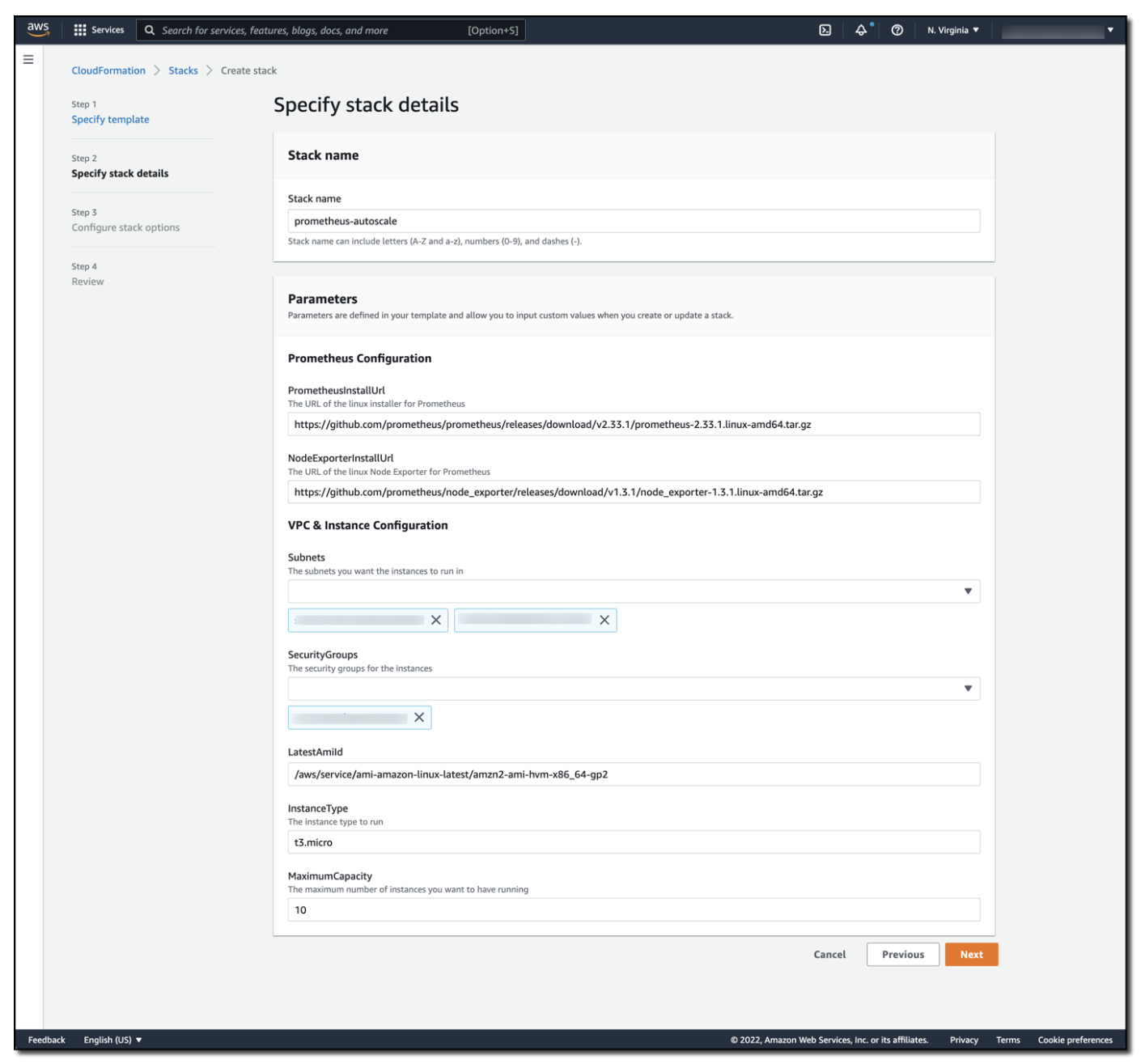This screenshot has height=1064, width=1145.
Task: Open the account menu dropdown
Action: point(1058,30)
